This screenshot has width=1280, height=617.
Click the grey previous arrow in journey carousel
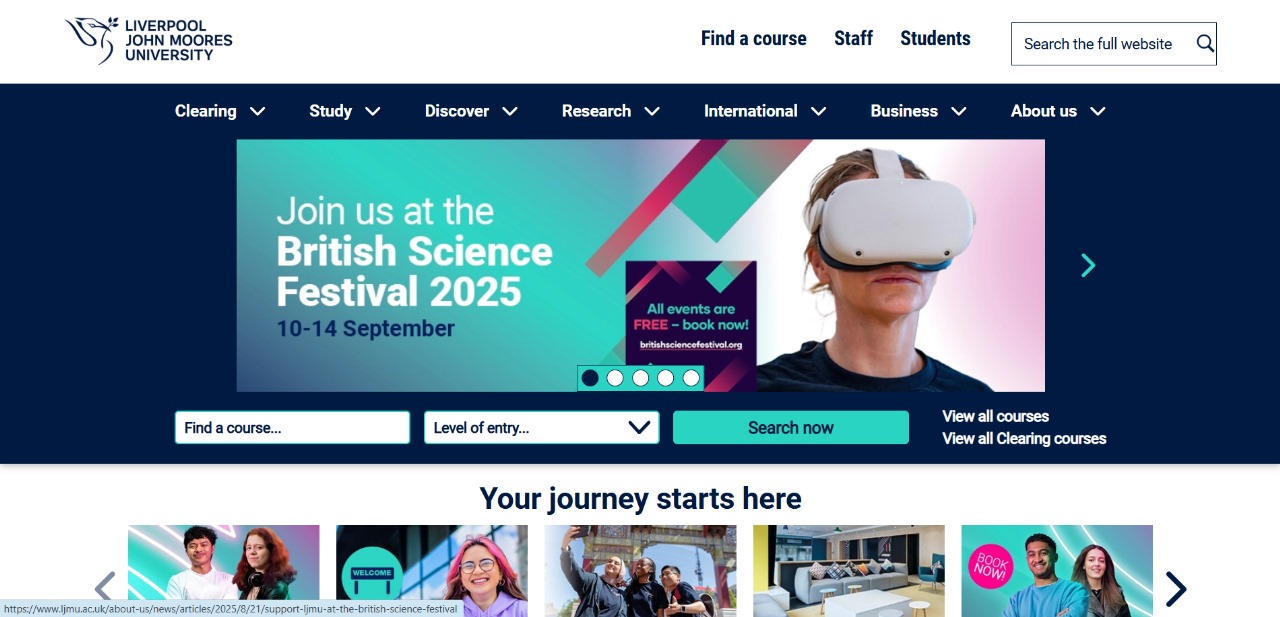(105, 587)
